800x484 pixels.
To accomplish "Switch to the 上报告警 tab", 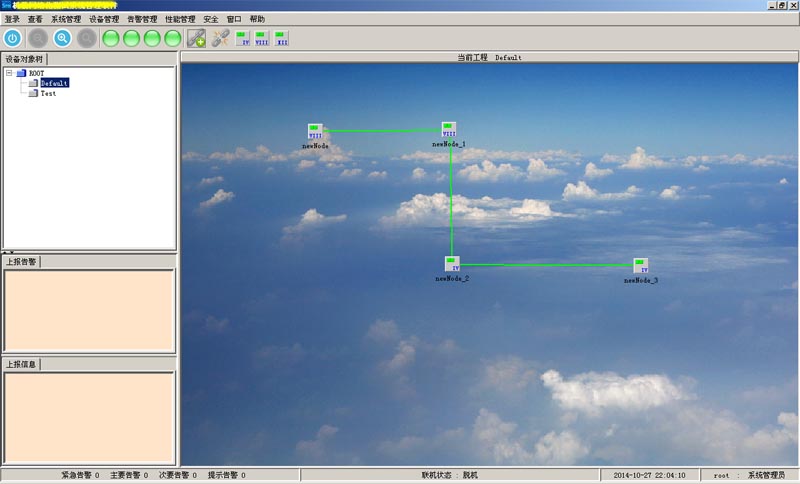I will pos(21,262).
